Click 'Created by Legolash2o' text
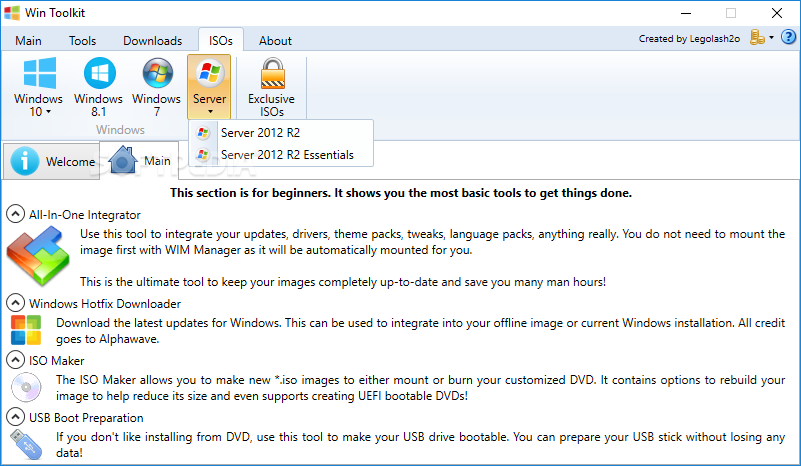Viewport: 801px width, 466px height. 689,38
